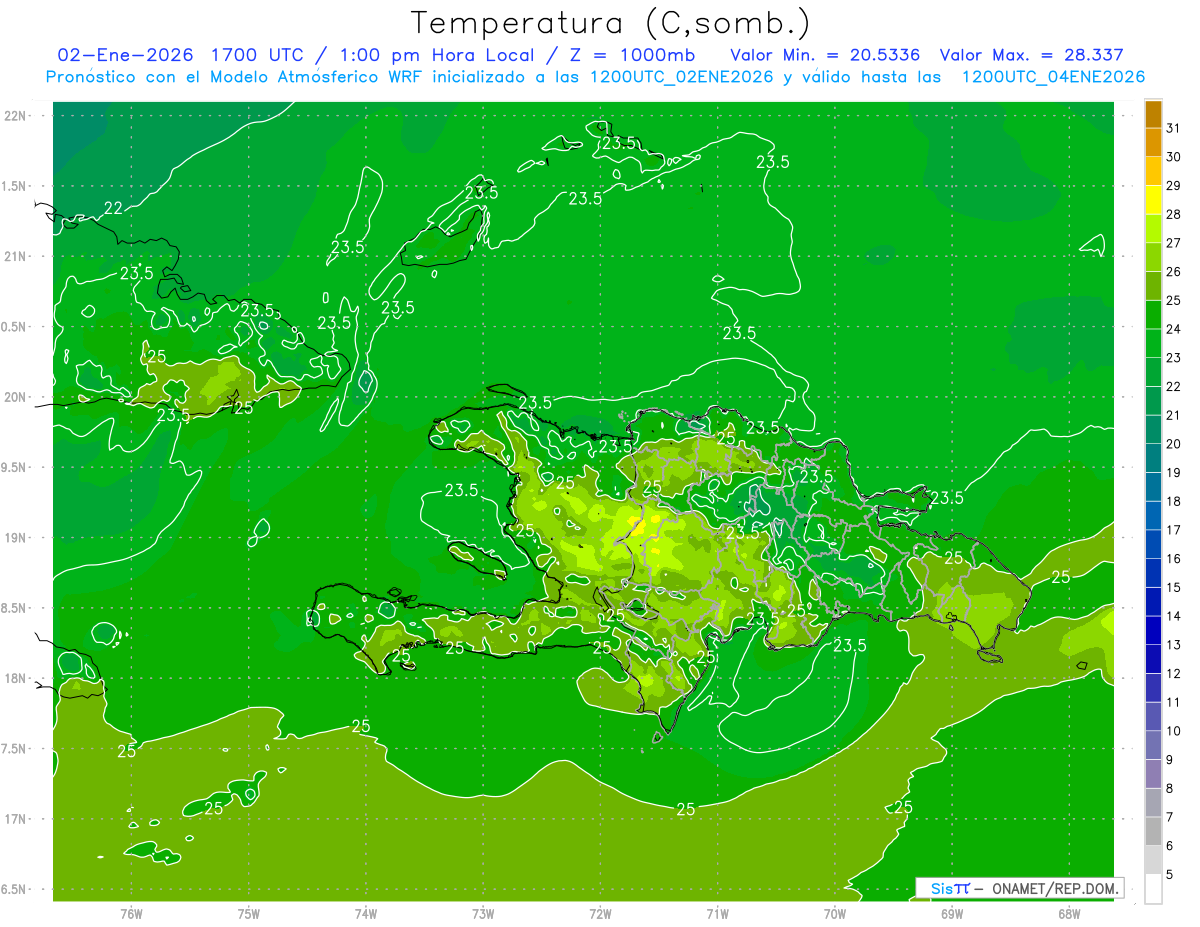Click "1:00 pm Hora Local" in header
Screen dimensions: 1200x927
(436, 55)
